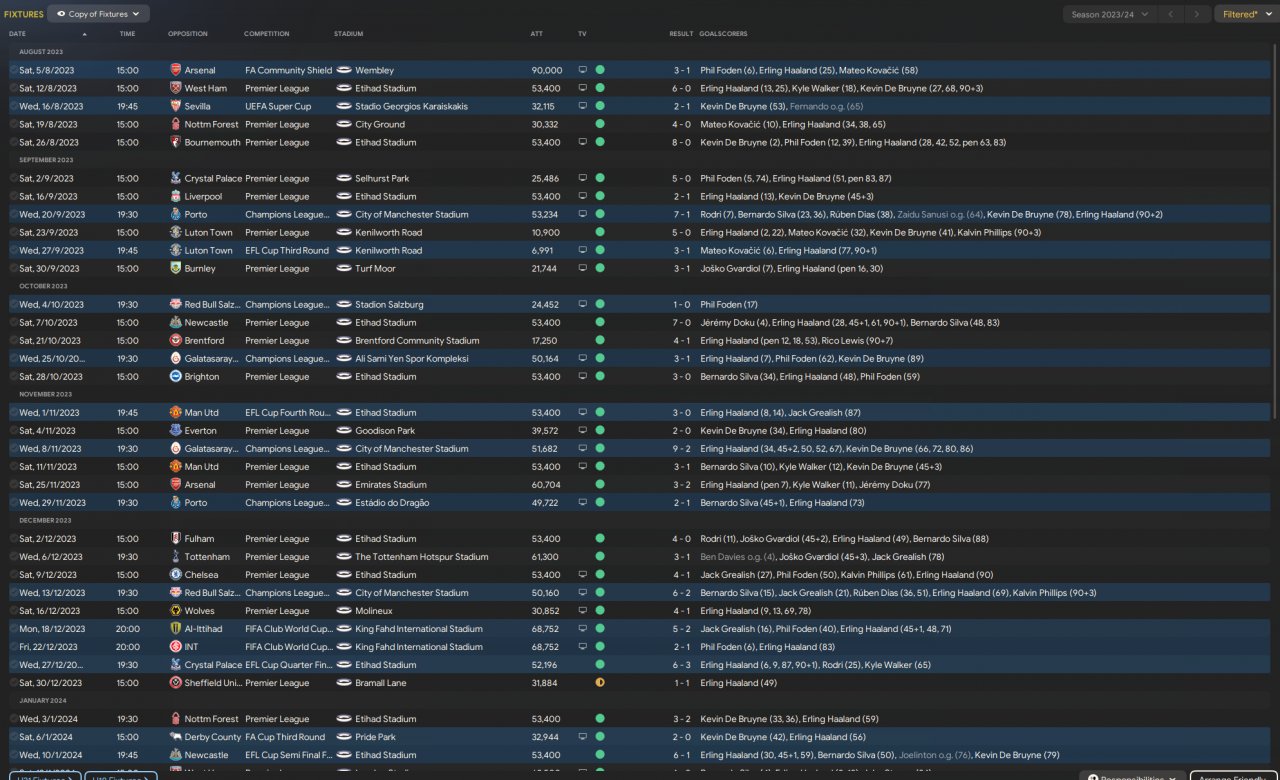Open the Sheffield Utd club badge

[176, 683]
